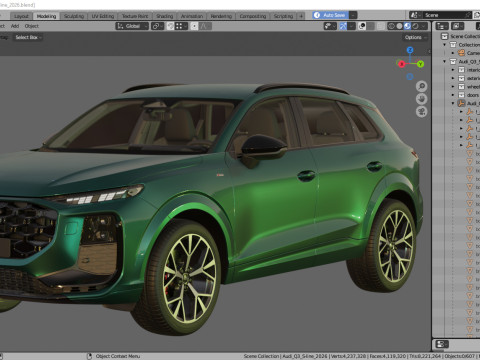480x360 pixels.
Task: Open the Select Box drag mode dropdown
Action: [28, 37]
